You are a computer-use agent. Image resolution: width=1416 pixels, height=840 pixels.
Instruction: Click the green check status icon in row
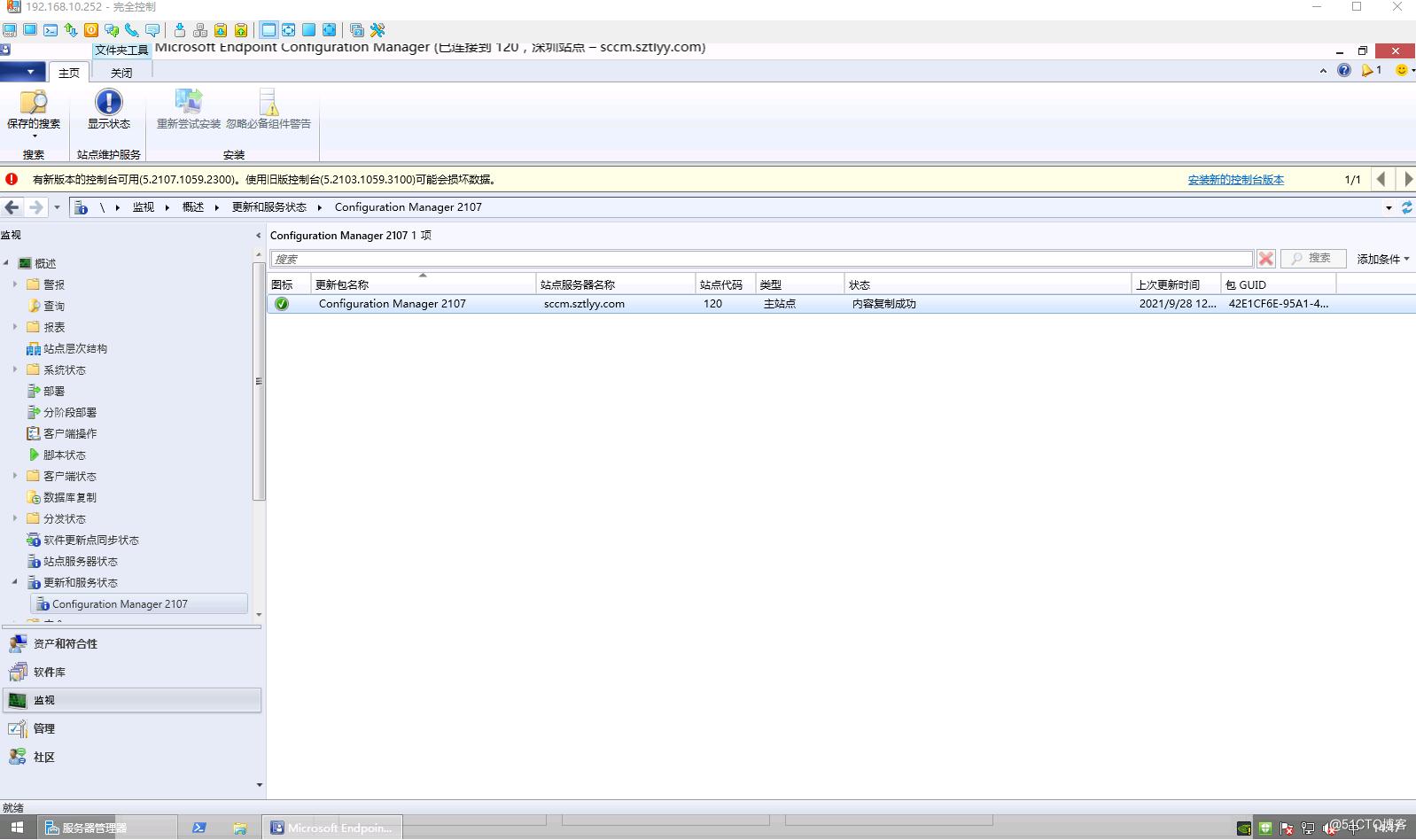[x=282, y=304]
